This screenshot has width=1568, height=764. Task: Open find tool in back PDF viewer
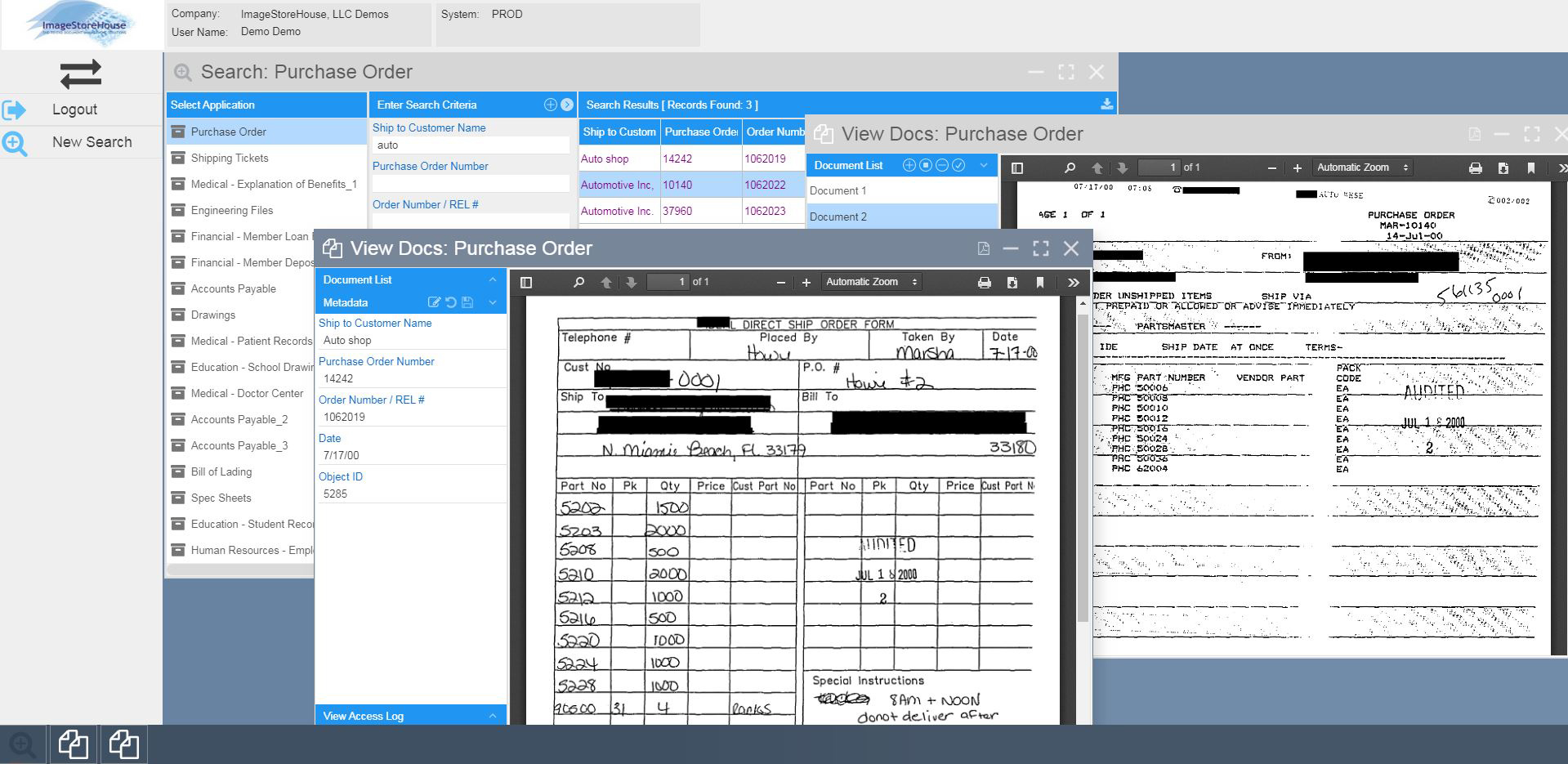(x=1070, y=168)
